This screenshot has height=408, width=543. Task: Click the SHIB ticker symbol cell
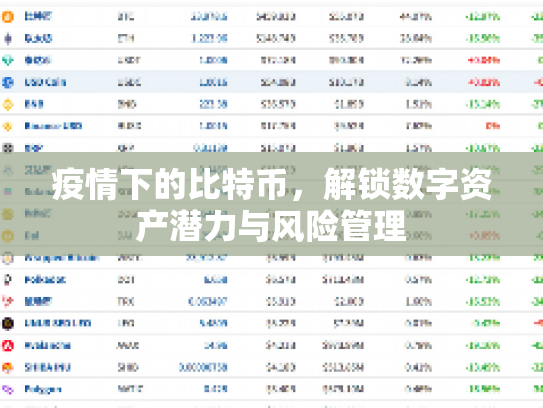click(x=128, y=367)
